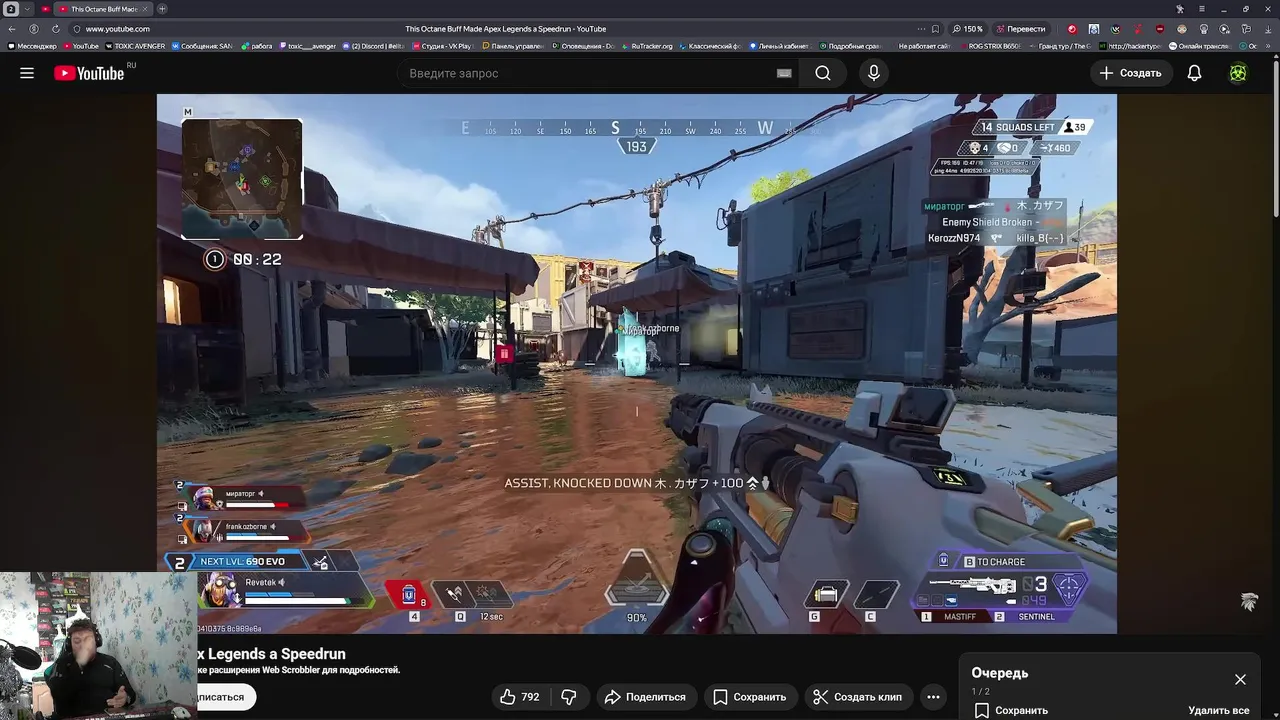Open the on-screen keyboard in the search box
The image size is (1280, 720).
(784, 73)
